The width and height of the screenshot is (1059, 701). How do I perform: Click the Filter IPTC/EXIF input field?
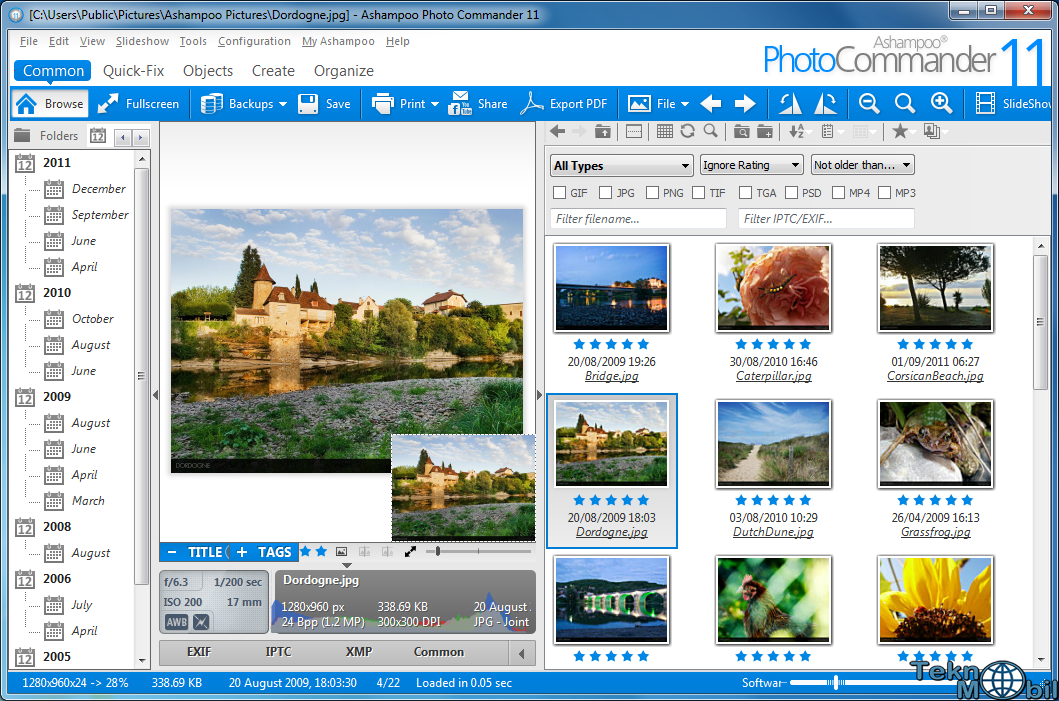tap(826, 219)
